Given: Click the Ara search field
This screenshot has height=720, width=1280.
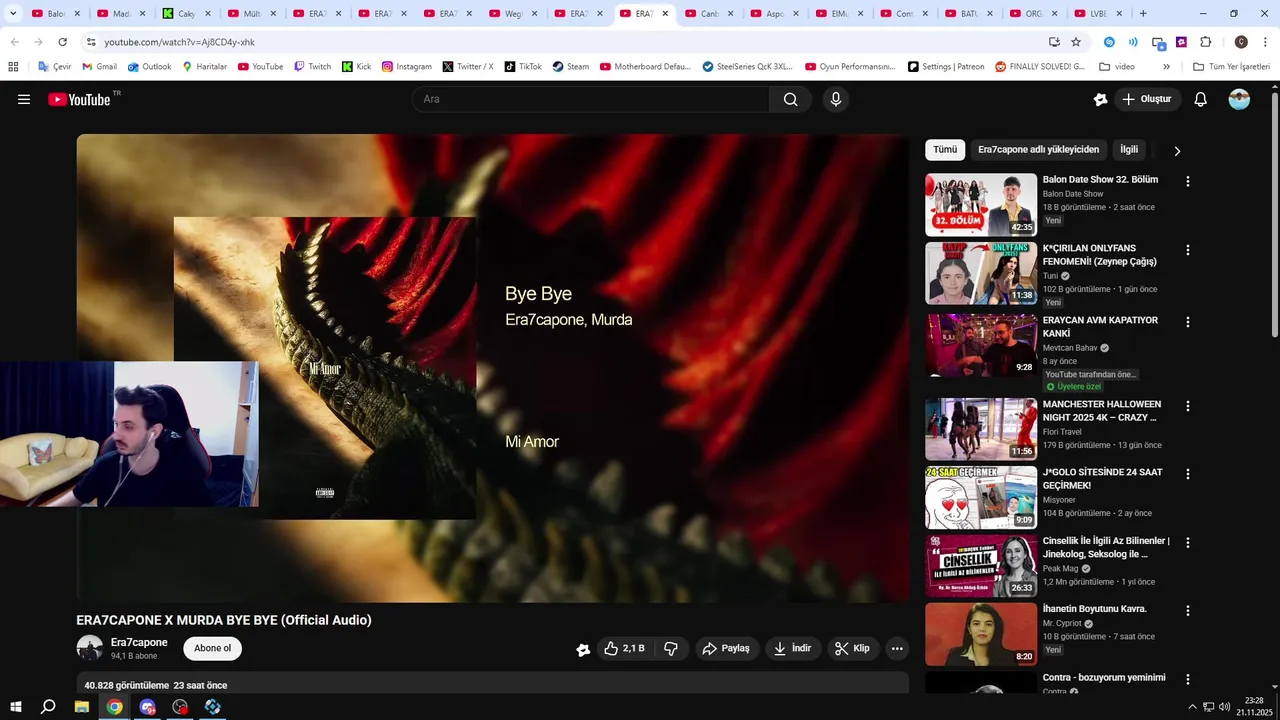Looking at the screenshot, I should 590,99.
